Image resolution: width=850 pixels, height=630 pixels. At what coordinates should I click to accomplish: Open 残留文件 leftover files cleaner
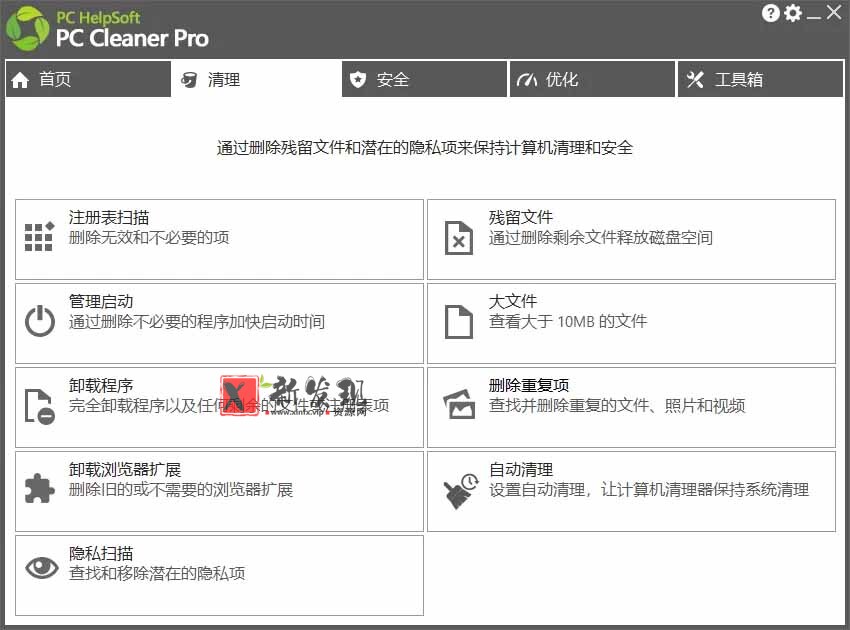[x=632, y=239]
